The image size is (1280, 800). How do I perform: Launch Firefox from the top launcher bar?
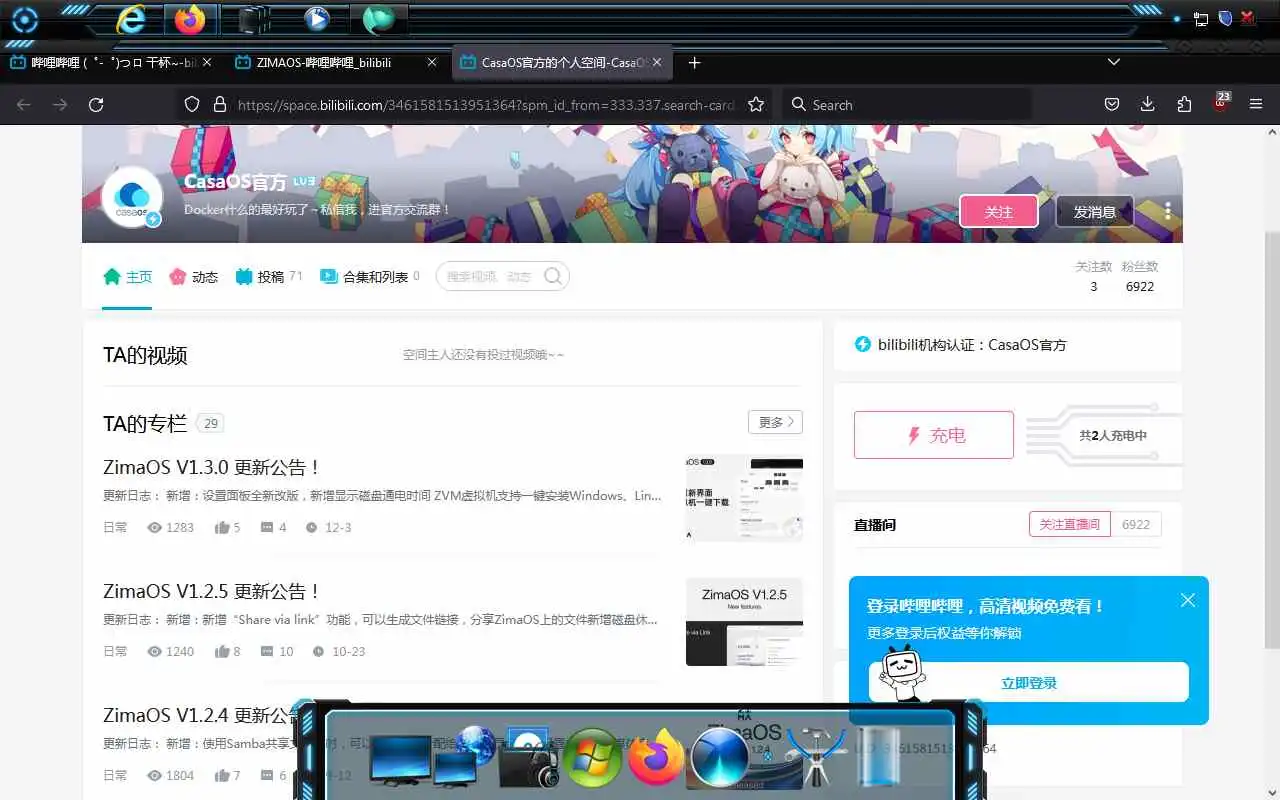coord(189,19)
